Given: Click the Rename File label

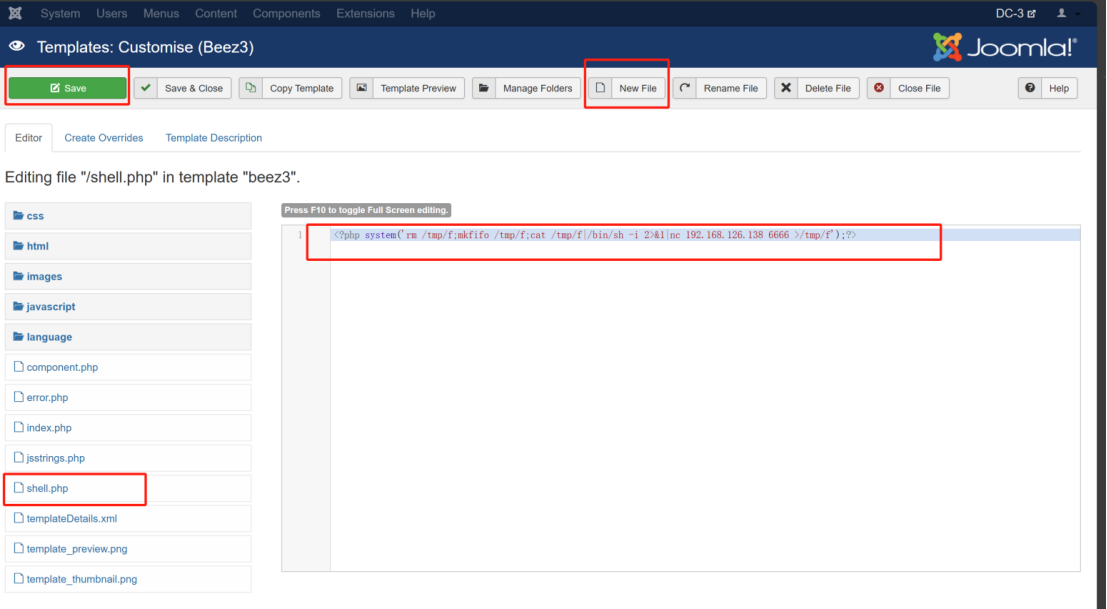Looking at the screenshot, I should [x=731, y=88].
